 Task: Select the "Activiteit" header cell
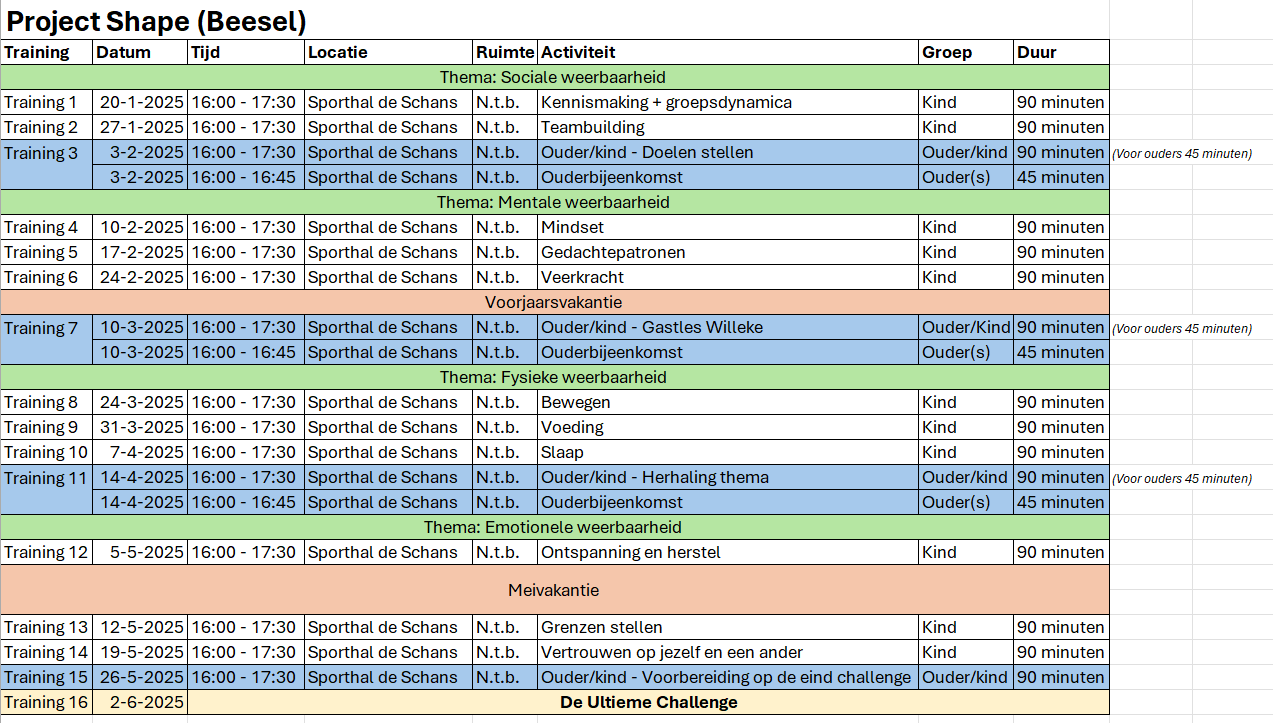click(728, 52)
